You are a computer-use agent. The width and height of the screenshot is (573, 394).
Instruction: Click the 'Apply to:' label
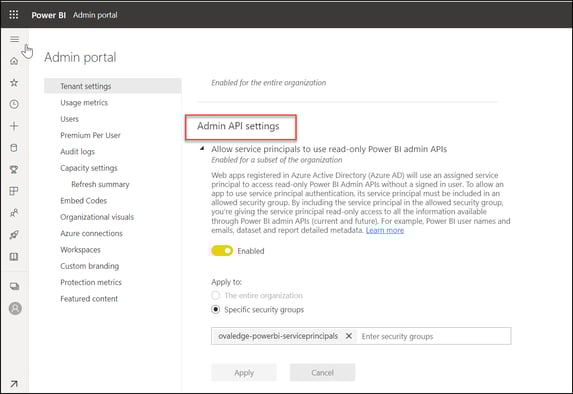tap(227, 282)
